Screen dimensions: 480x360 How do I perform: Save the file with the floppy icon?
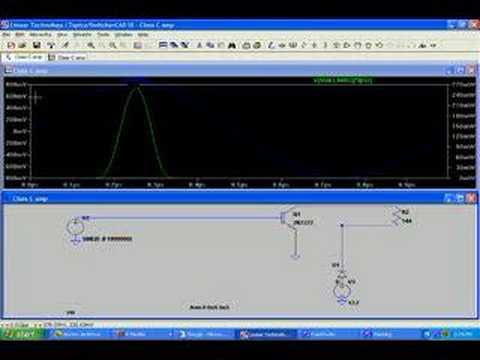click(x=37, y=45)
